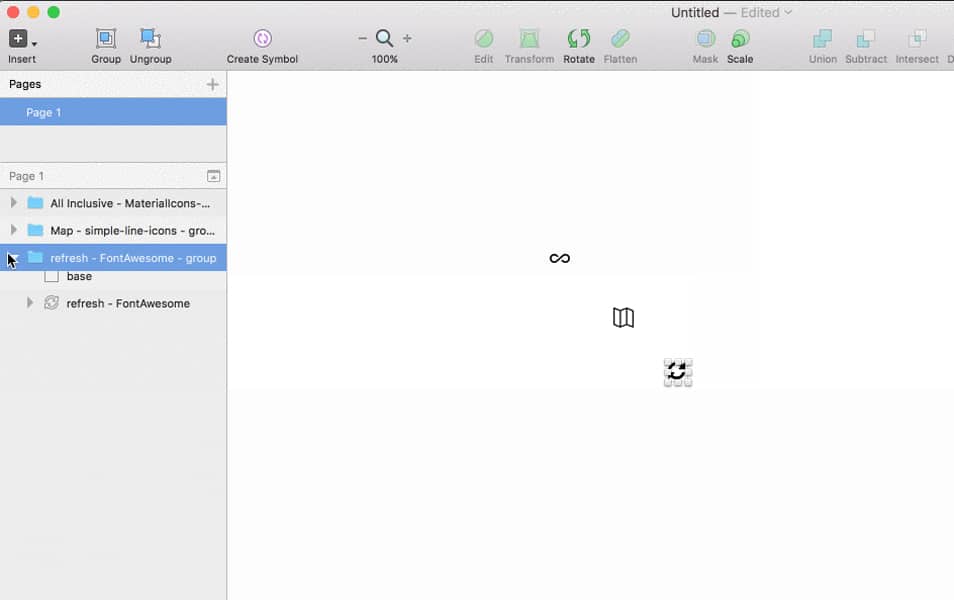
Task: Click the Union boolean operation icon
Action: [x=821, y=40]
